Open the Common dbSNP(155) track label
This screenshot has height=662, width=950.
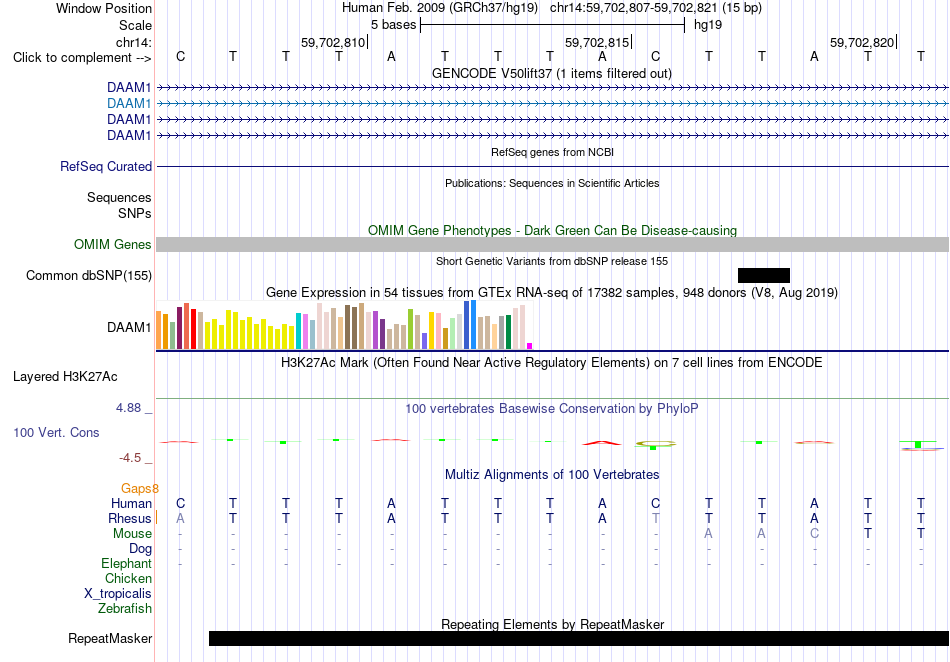point(89,276)
